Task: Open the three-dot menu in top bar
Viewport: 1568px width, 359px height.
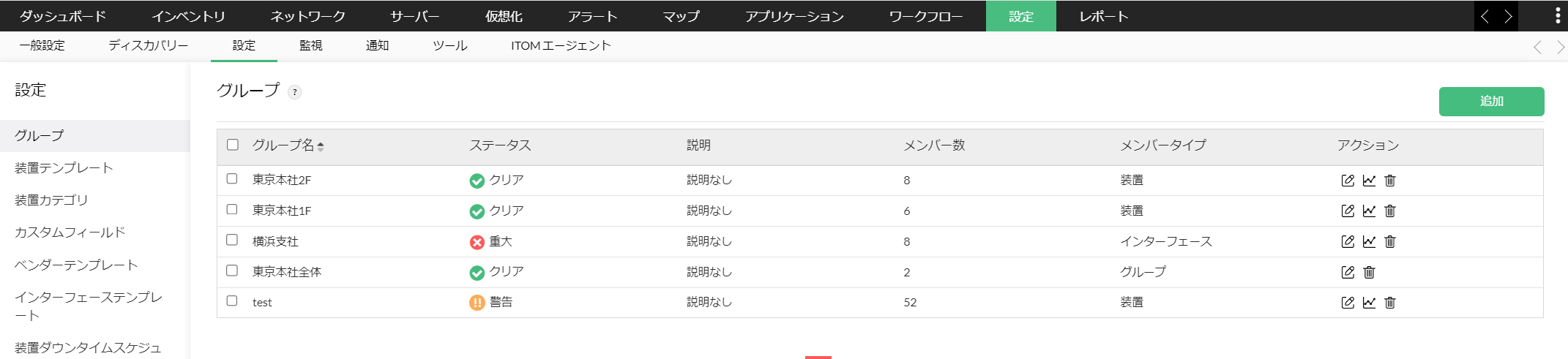Action: point(1557,16)
